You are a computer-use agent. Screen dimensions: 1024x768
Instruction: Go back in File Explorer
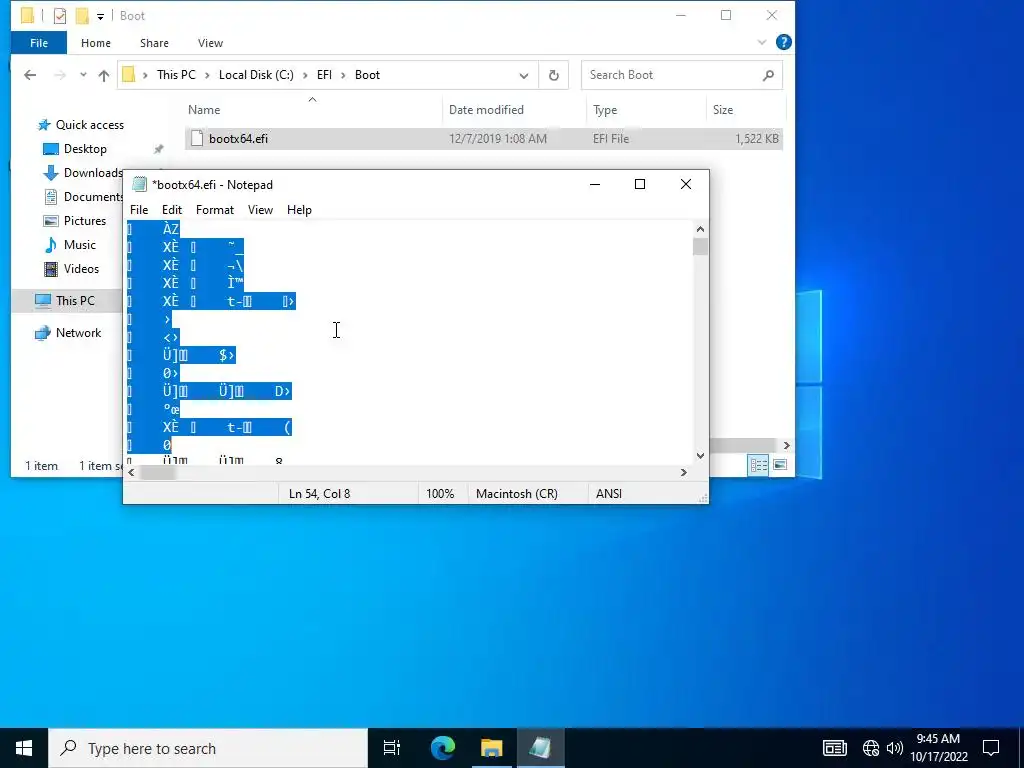(30, 75)
